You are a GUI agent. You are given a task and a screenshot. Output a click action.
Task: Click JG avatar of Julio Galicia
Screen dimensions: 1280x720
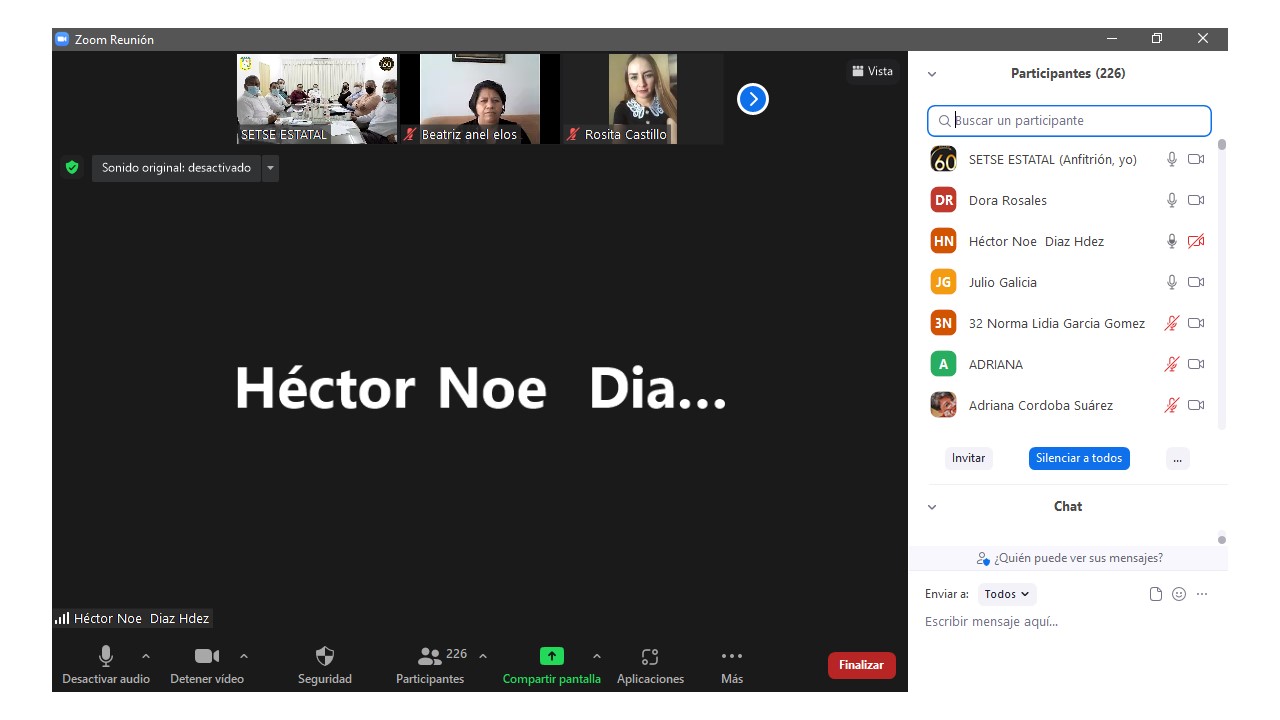(943, 282)
